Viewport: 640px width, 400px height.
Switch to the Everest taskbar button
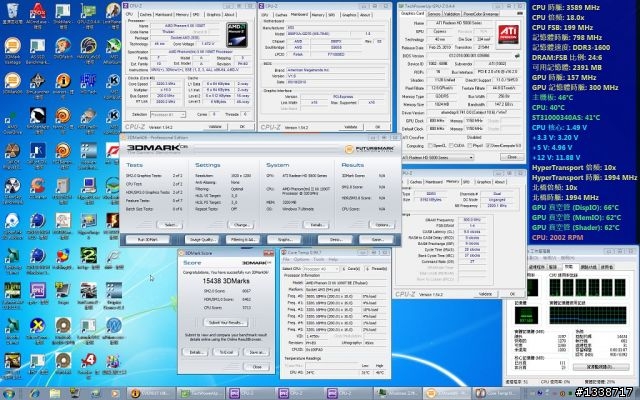point(151,393)
